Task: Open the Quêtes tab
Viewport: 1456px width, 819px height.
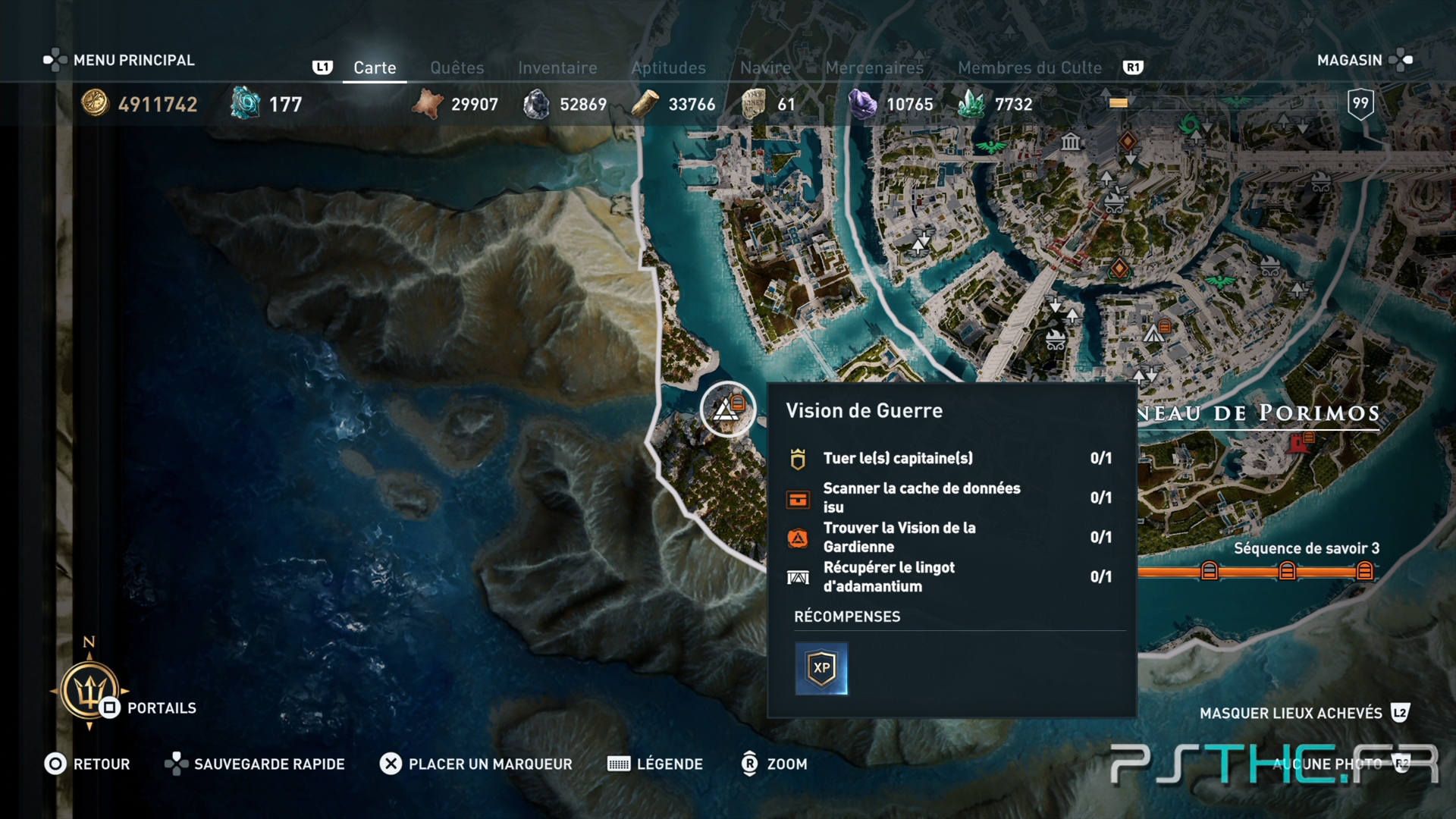Action: pos(457,67)
